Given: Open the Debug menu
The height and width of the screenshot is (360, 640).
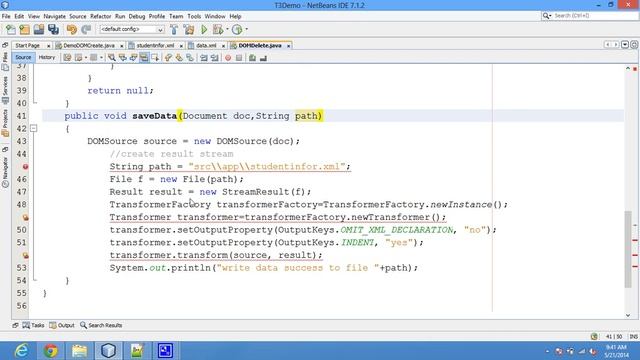Looking at the screenshot, I should [x=137, y=16].
